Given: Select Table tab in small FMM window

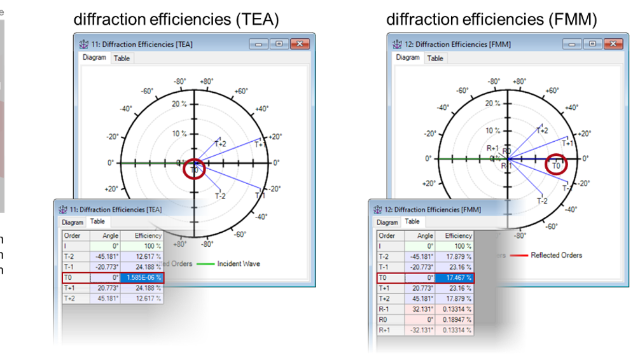Looking at the screenshot, I should [x=412, y=222].
